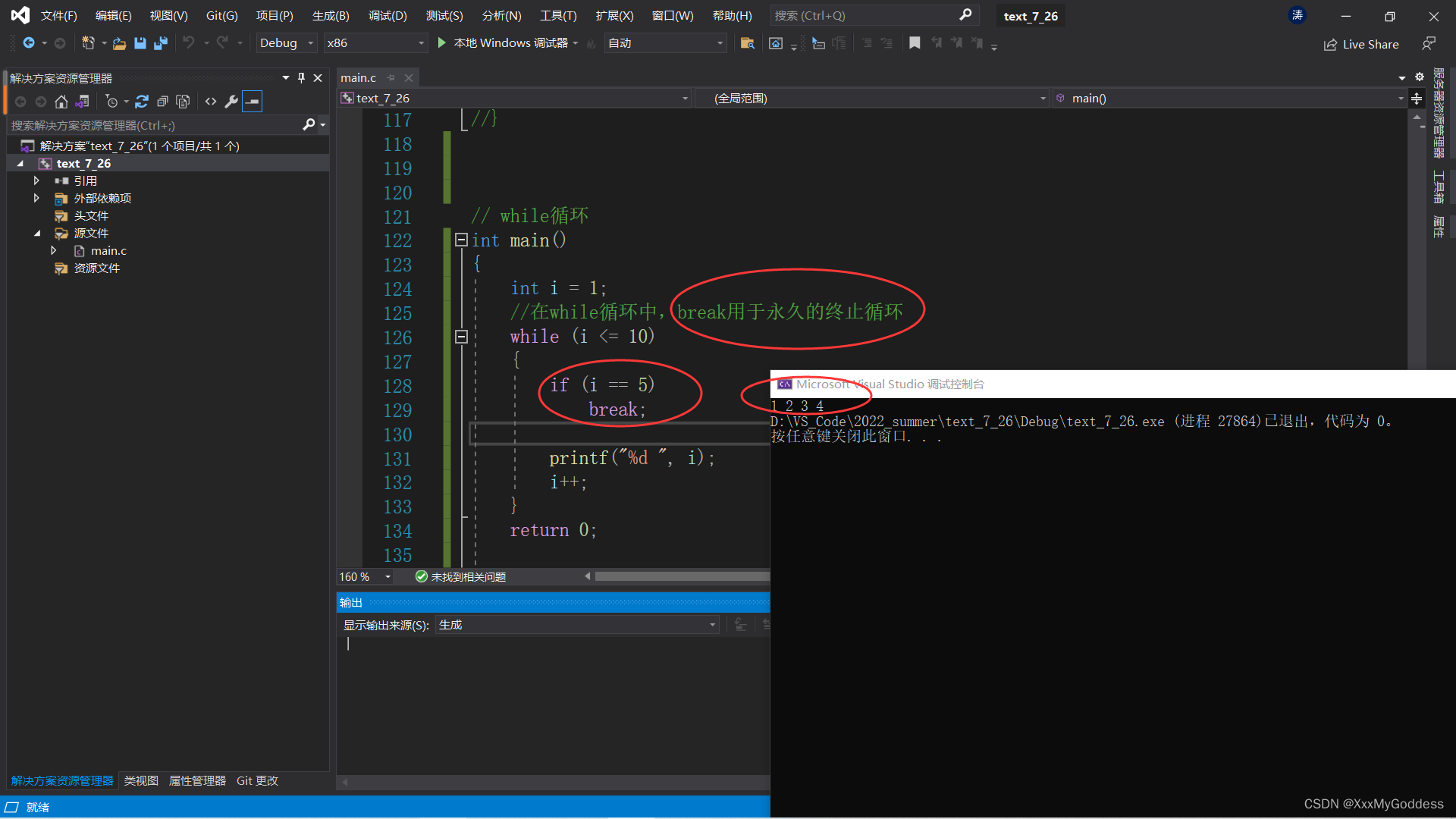Image resolution: width=1456 pixels, height=819 pixels.
Task: Open editor settings gear icon above the code
Action: click(x=1420, y=77)
